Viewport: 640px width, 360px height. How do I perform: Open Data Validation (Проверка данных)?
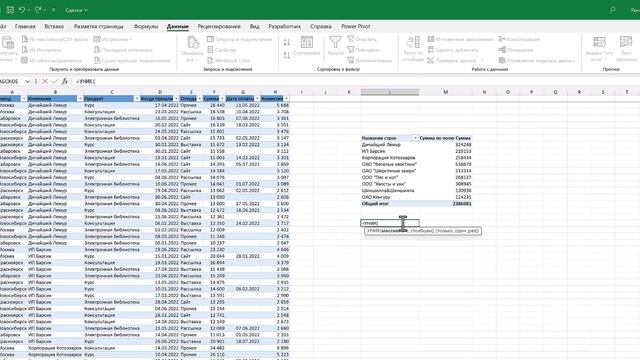pyautogui.click(x=452, y=60)
